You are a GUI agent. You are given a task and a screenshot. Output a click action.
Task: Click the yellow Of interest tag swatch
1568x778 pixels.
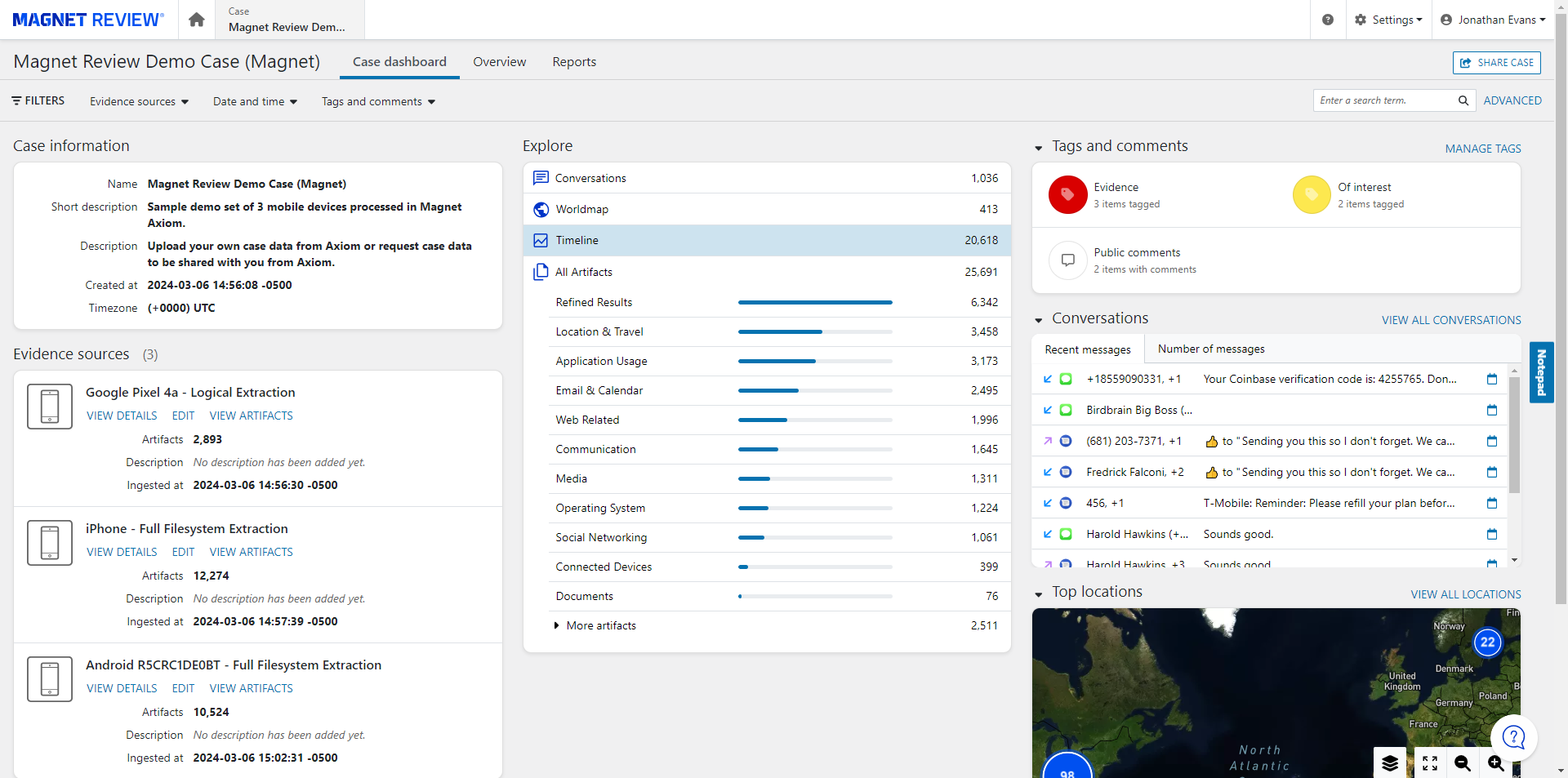coord(1312,195)
